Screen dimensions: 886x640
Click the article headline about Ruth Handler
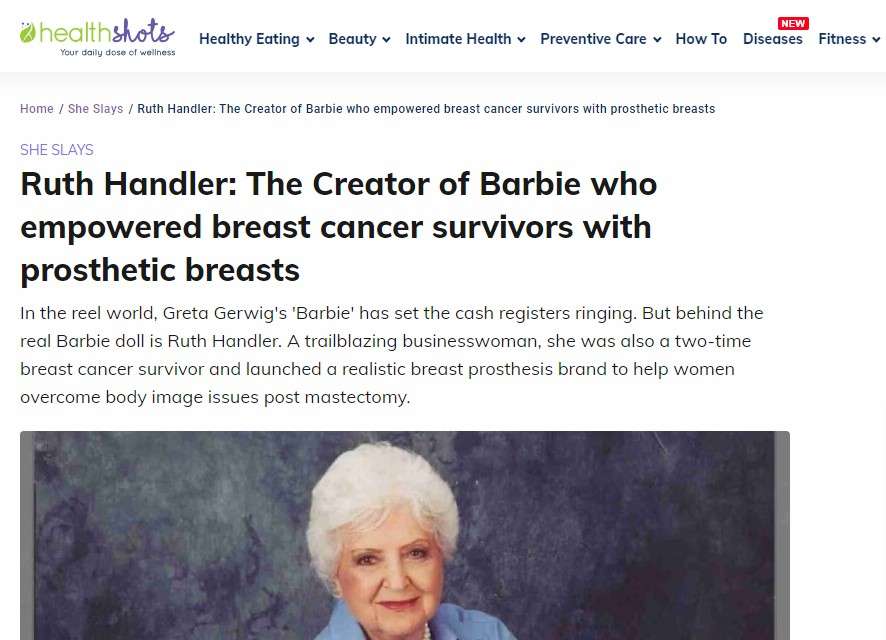point(339,227)
